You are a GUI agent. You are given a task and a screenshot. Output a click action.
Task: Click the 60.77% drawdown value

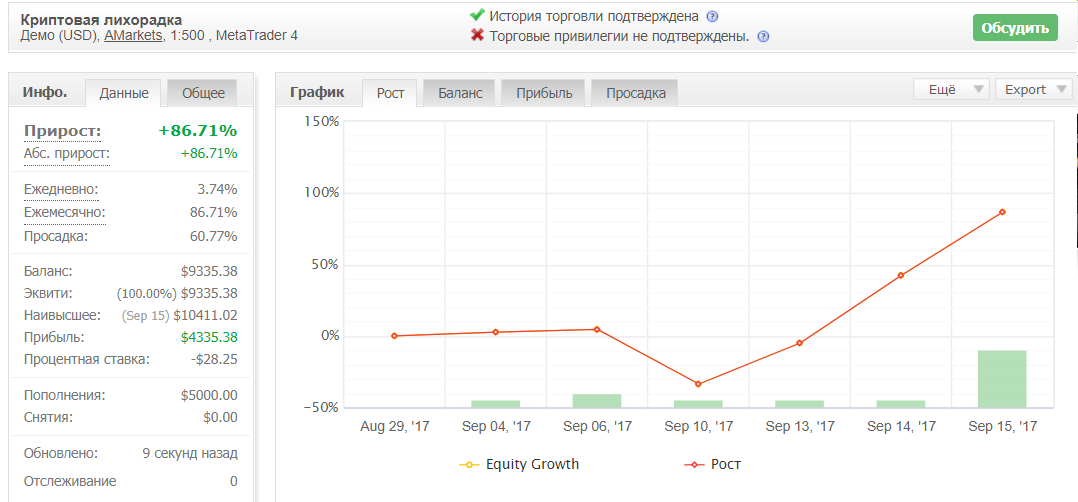point(214,236)
